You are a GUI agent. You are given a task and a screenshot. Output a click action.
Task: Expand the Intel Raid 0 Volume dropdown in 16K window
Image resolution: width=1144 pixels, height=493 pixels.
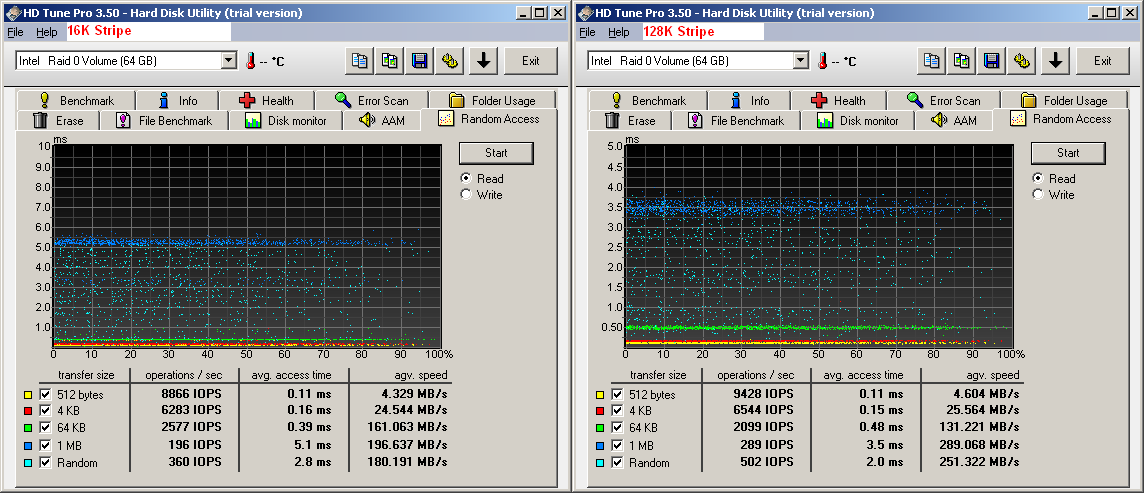[228, 61]
